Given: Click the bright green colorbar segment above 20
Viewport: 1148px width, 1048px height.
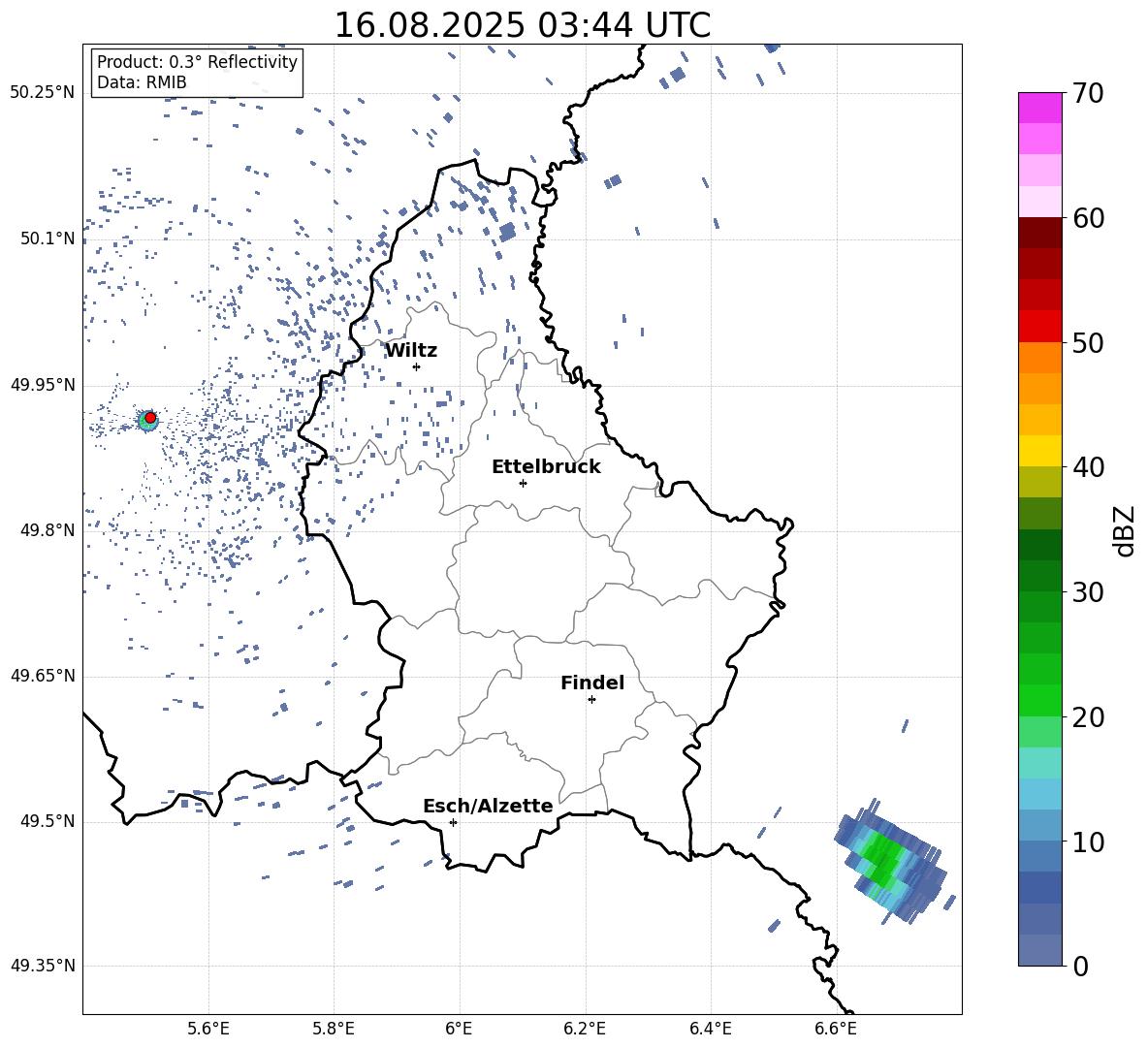Looking at the screenshot, I should [x=1040, y=700].
